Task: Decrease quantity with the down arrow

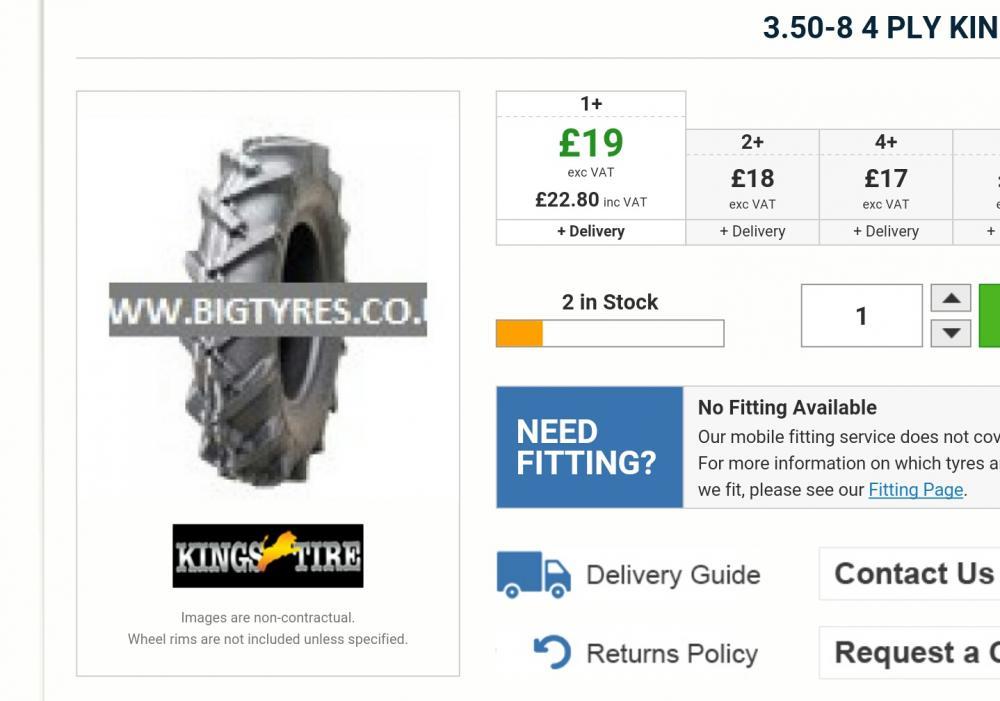Action: 951,333
